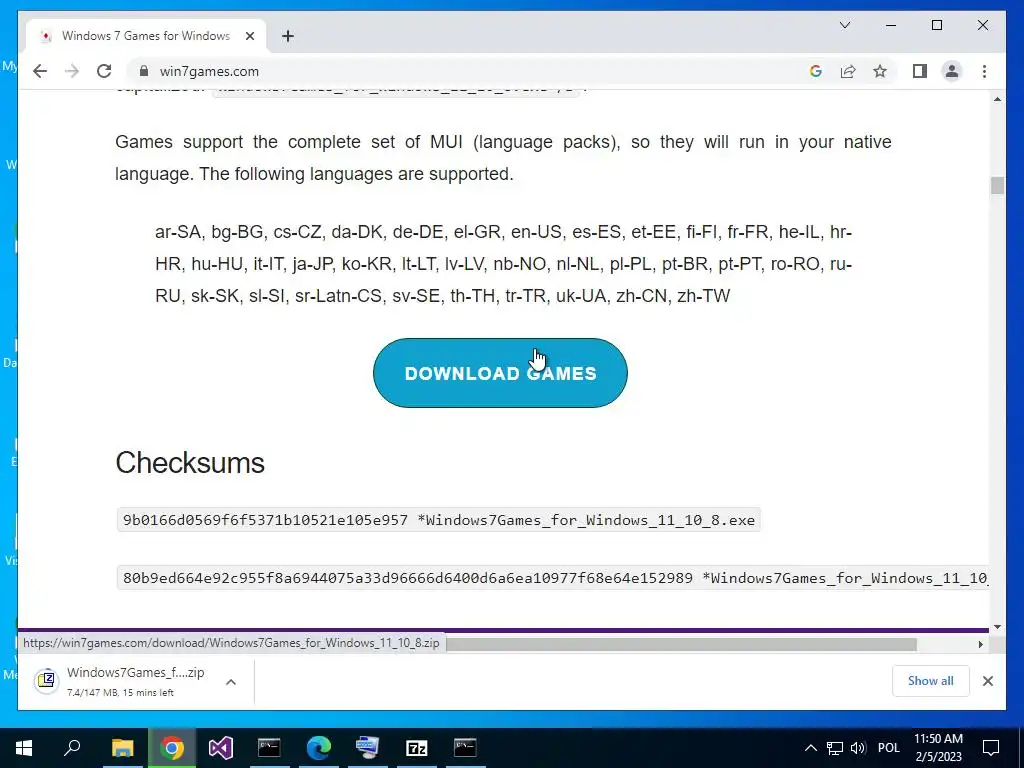Open Visual Studio from taskbar
1024x768 pixels.
[x=220, y=748]
